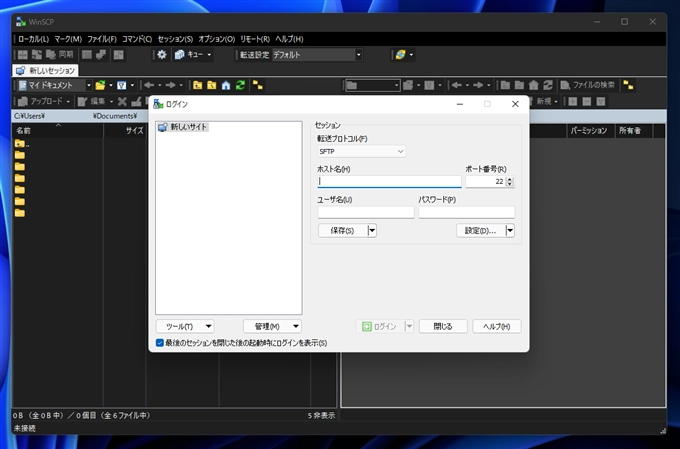The image size is (680, 449).
Task: Expand the 設定 button dropdown arrow
Action: coord(510,230)
